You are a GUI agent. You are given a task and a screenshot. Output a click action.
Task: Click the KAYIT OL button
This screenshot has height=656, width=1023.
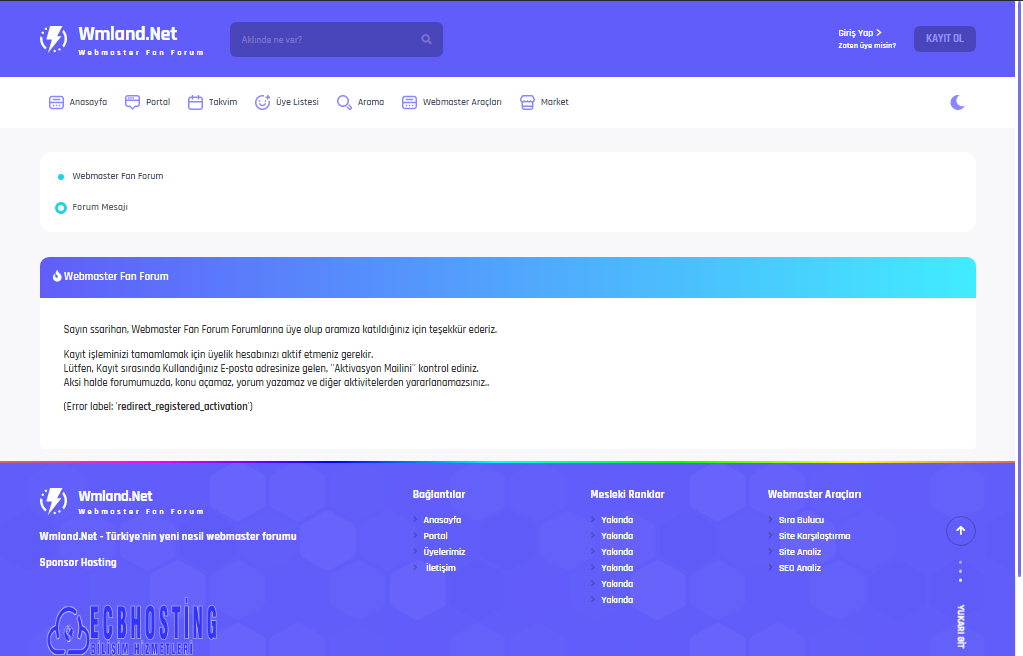[944, 39]
